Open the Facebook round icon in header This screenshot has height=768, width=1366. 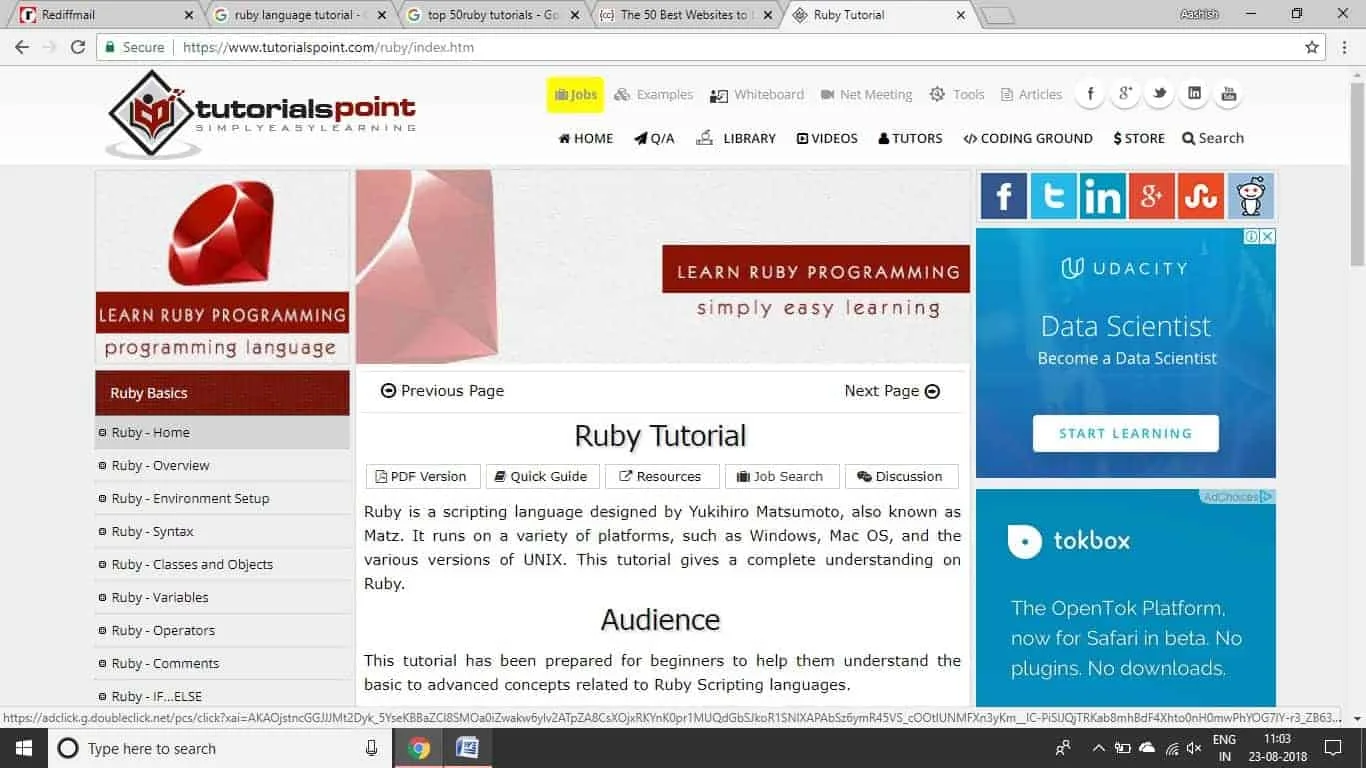[1090, 94]
